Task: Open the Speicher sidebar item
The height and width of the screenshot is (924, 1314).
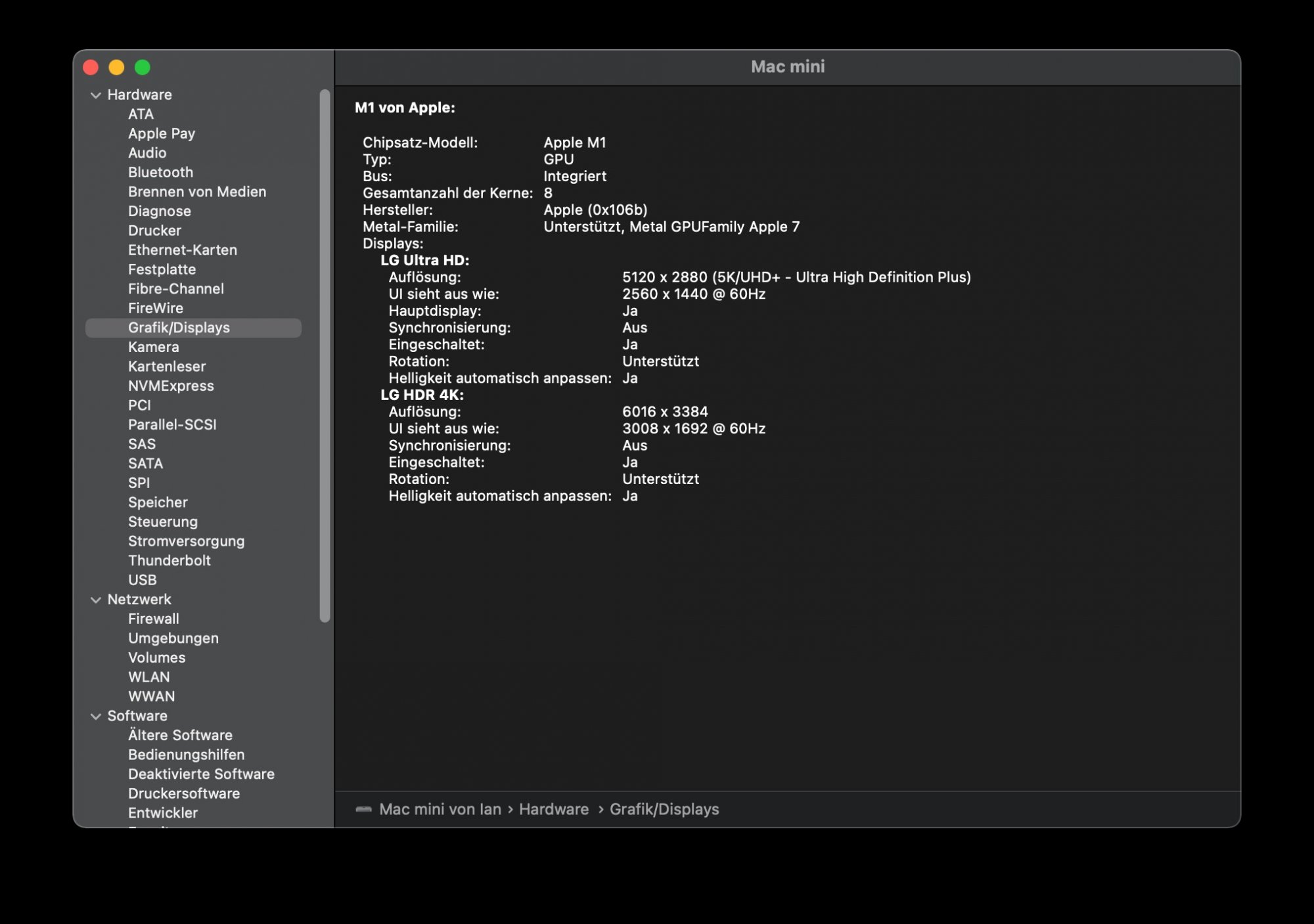Action: 158,502
